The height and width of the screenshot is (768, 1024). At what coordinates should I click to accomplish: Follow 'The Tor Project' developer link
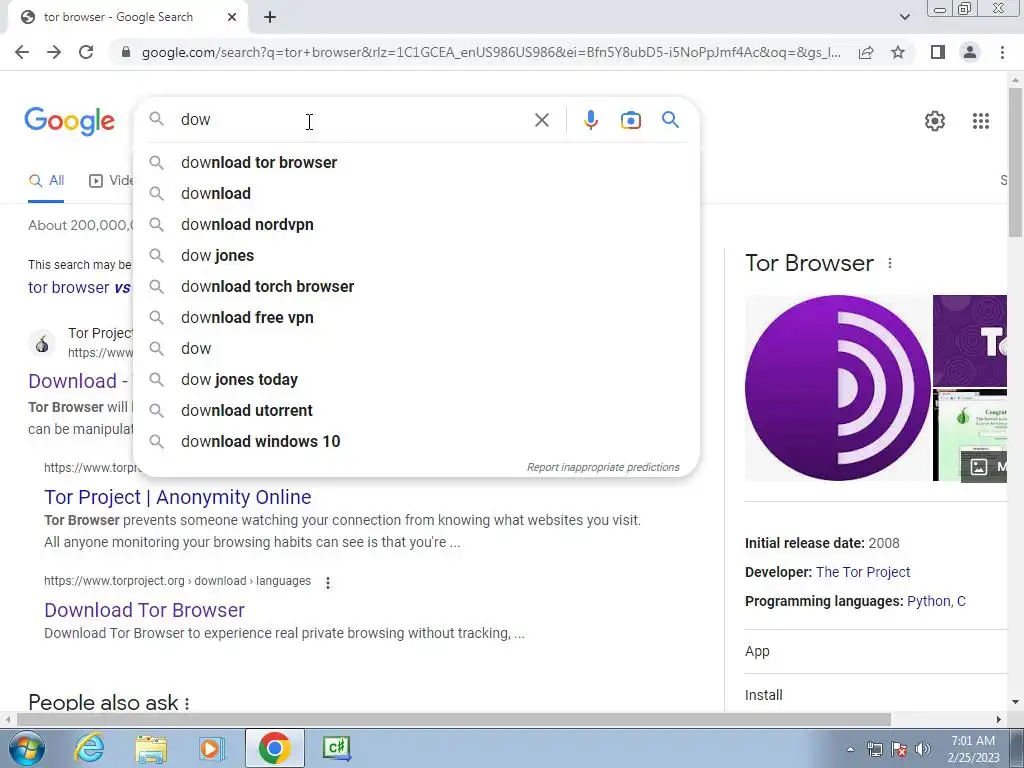[863, 572]
